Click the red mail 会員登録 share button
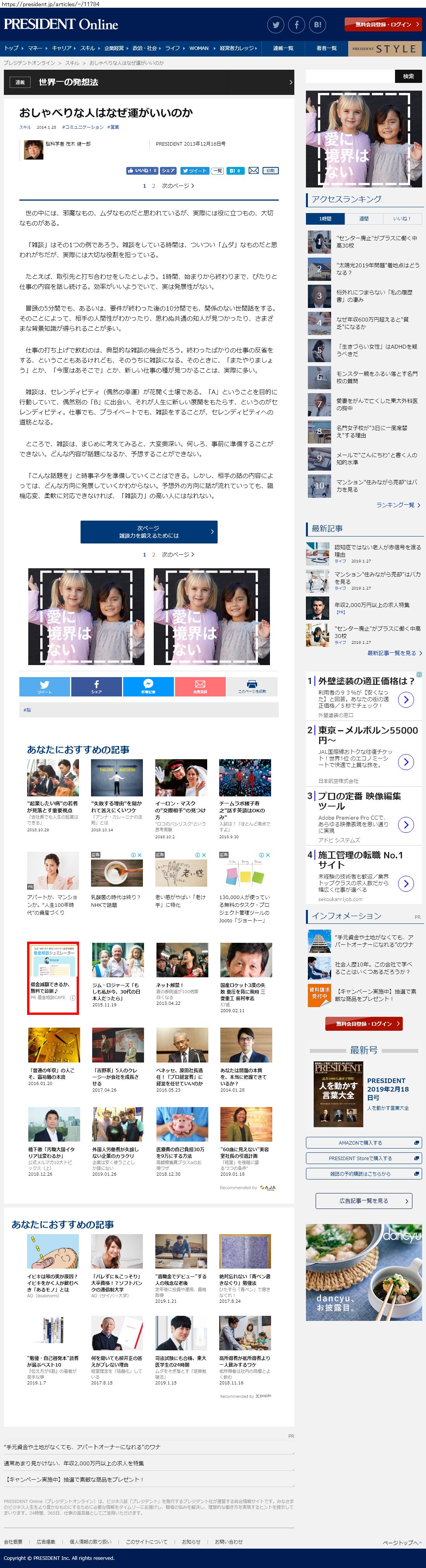This screenshot has height=1568, width=426. click(200, 686)
